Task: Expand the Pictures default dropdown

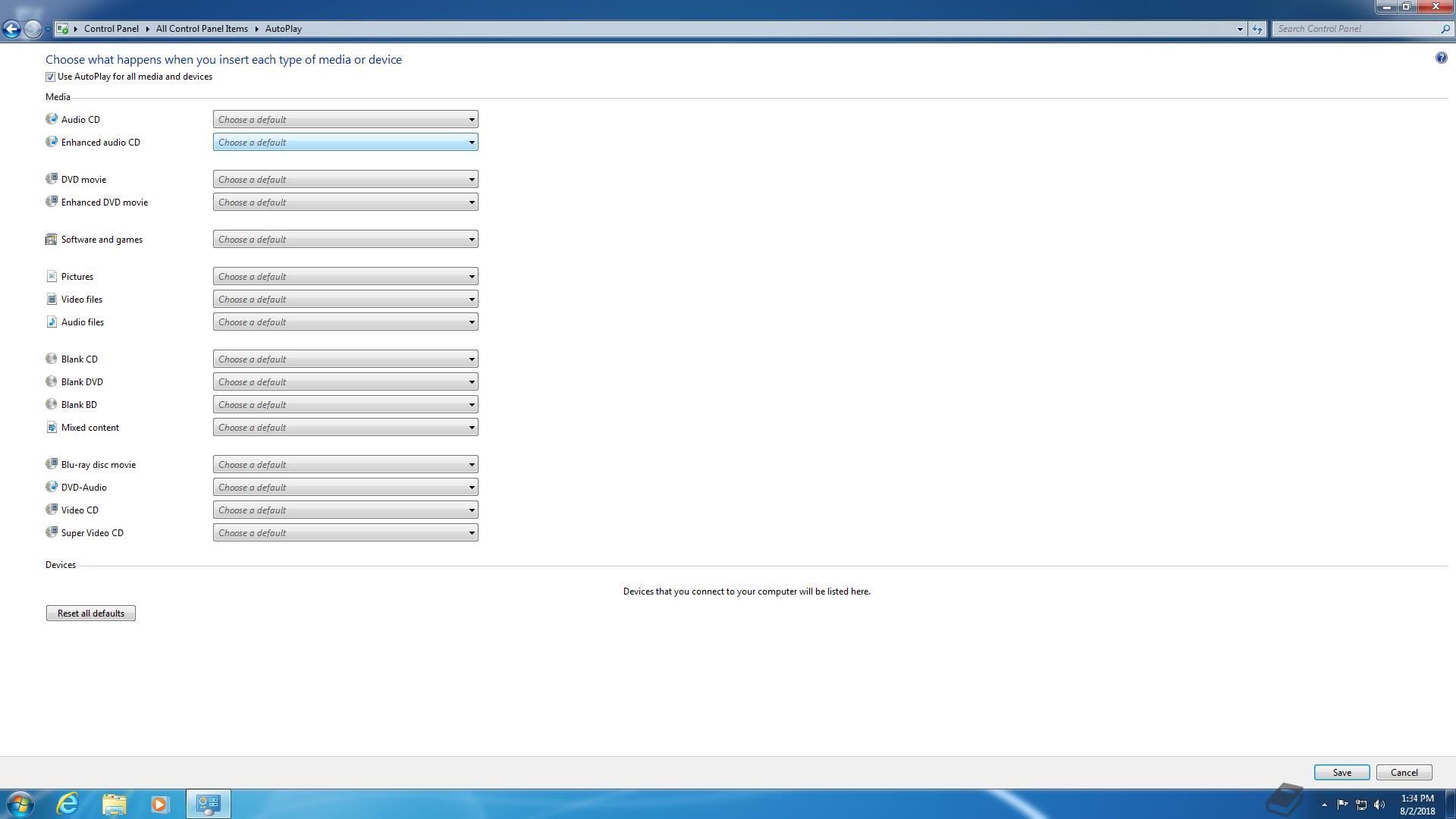Action: (x=346, y=276)
